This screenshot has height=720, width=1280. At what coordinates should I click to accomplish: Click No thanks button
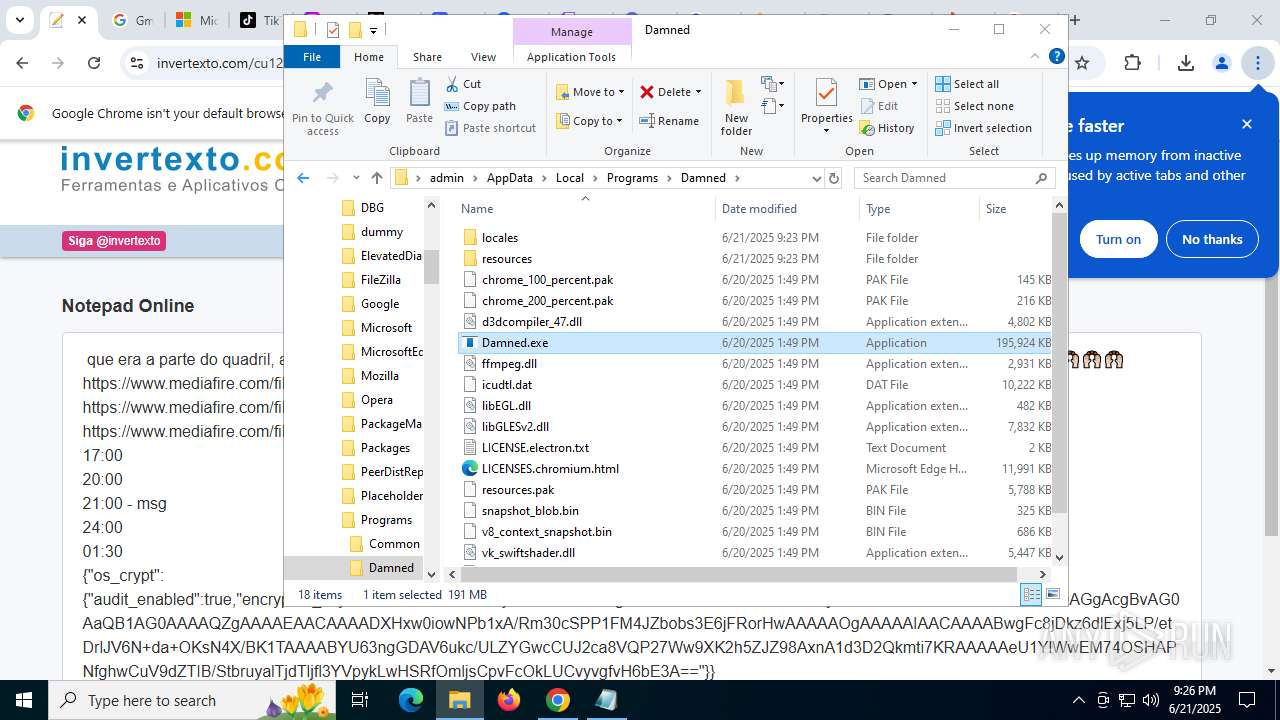pyautogui.click(x=1212, y=239)
